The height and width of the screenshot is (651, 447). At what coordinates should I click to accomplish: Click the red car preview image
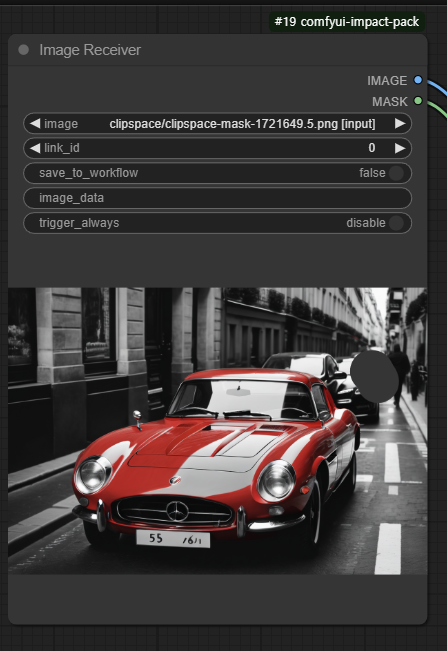click(217, 431)
